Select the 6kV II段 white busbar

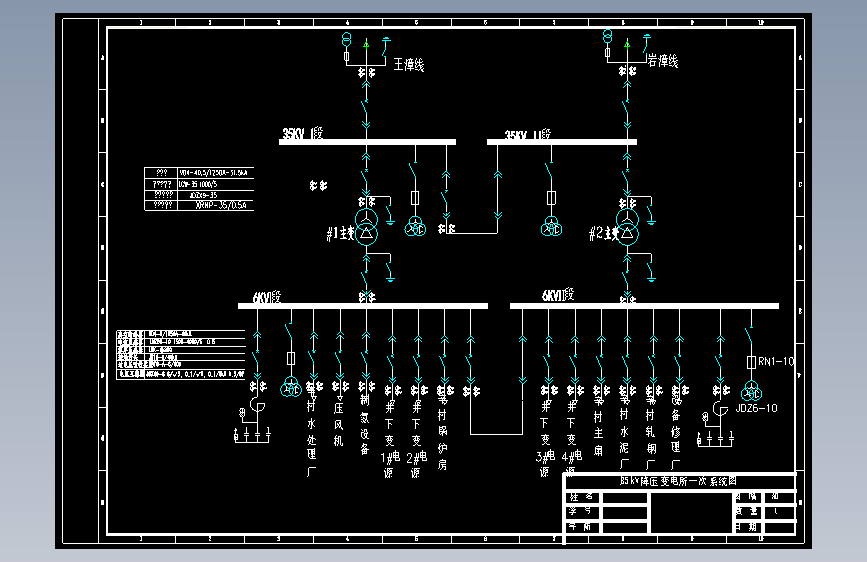644,306
